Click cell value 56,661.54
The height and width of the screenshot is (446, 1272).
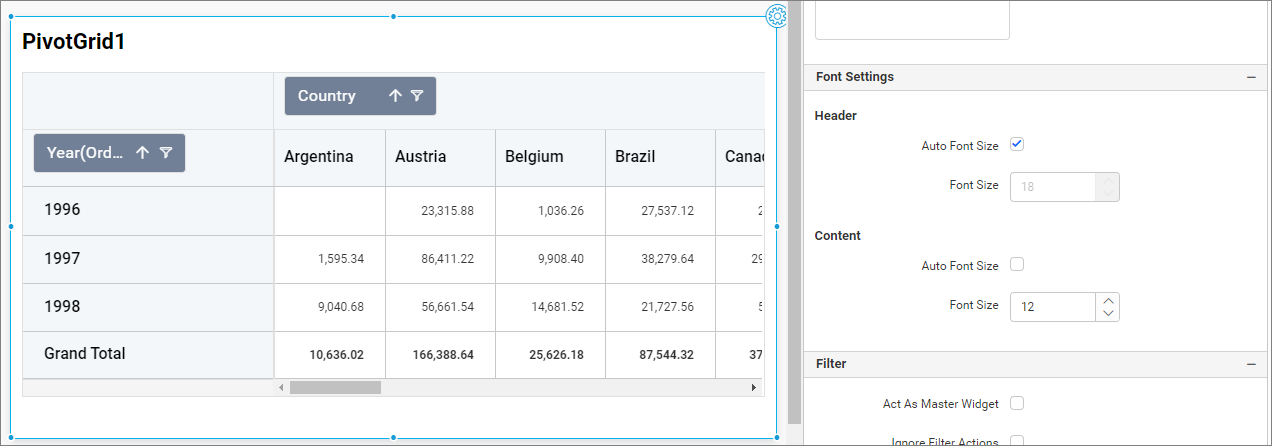pos(447,307)
